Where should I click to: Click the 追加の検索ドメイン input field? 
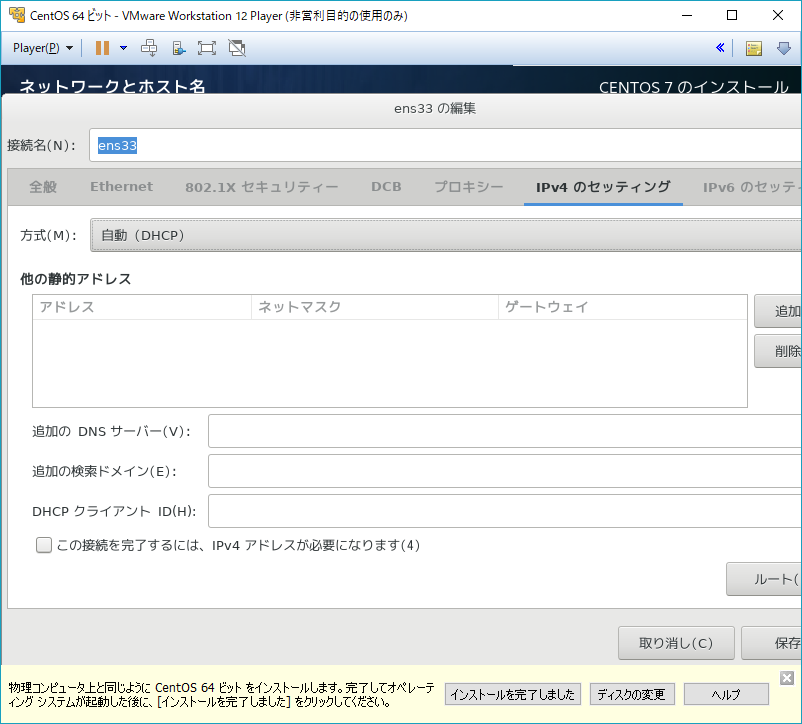505,471
